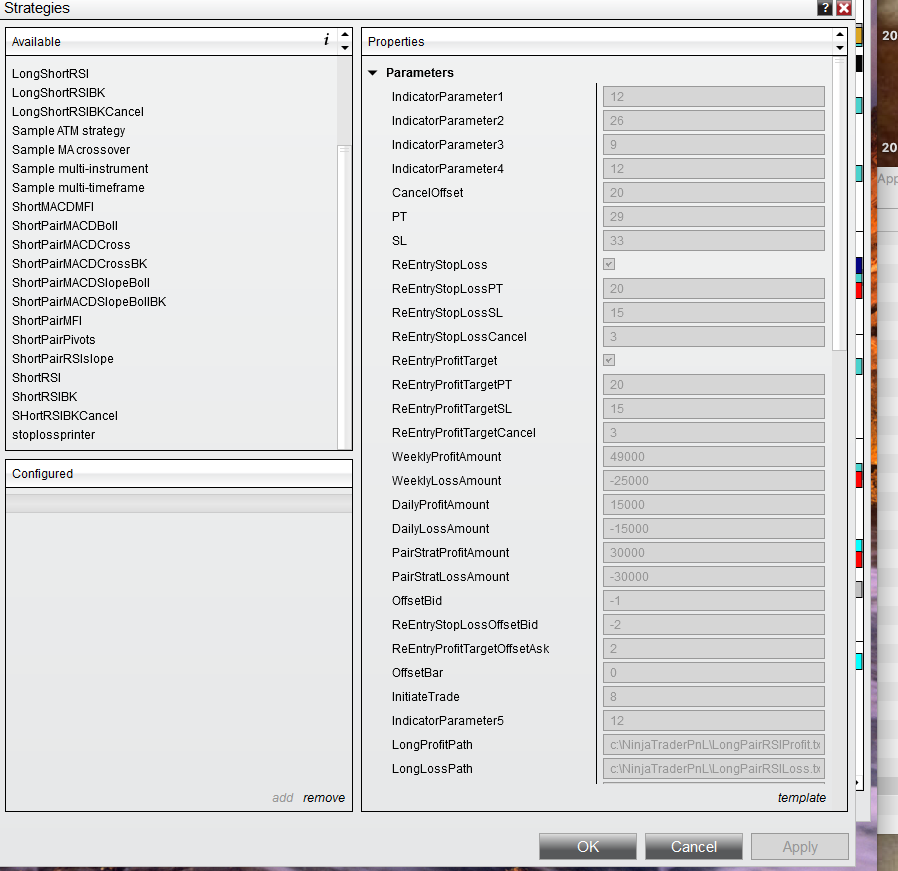Click the PT value field
Screen dimensions: 898x871
coord(714,216)
